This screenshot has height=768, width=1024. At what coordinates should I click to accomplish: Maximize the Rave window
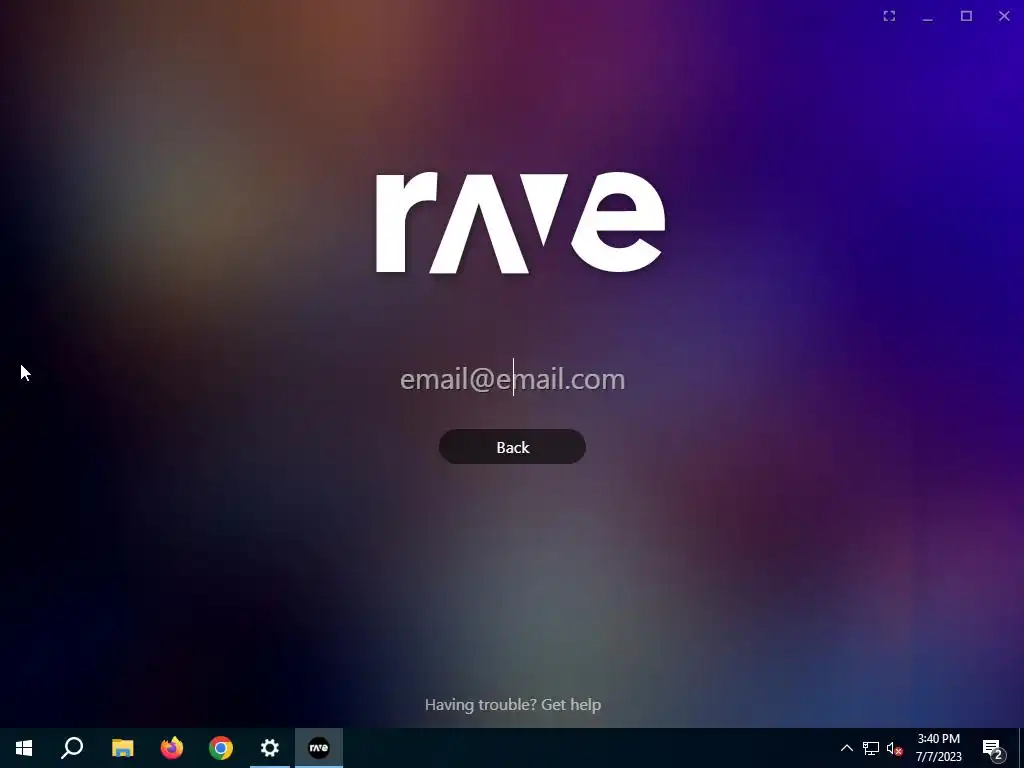tap(966, 16)
